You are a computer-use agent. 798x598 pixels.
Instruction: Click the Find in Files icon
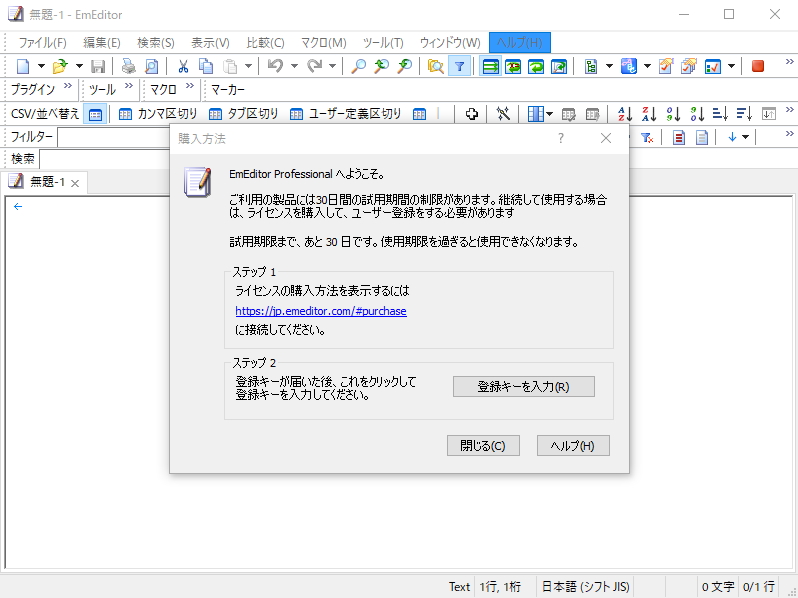click(435, 66)
